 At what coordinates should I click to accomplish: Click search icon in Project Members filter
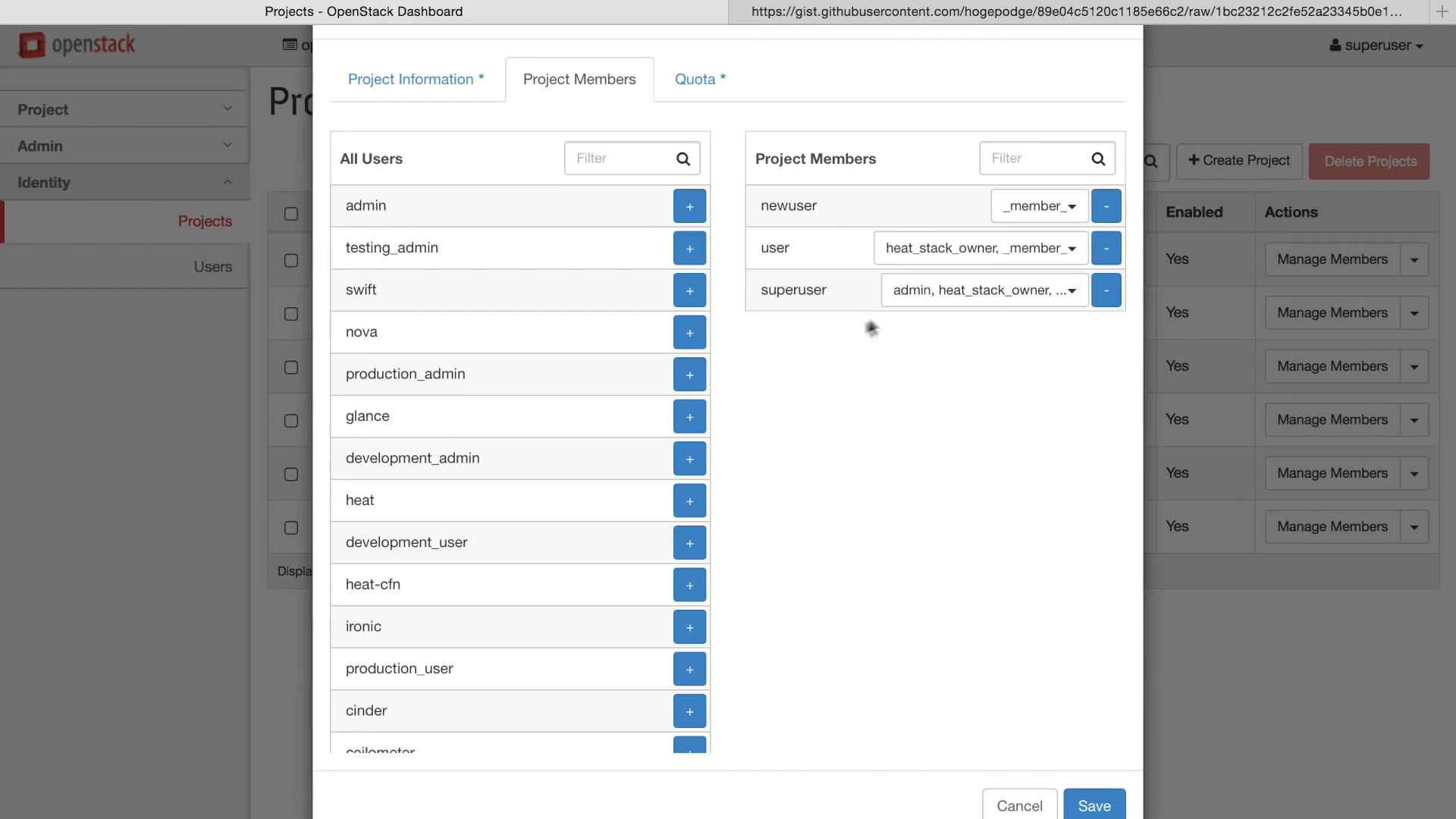pyautogui.click(x=1097, y=158)
